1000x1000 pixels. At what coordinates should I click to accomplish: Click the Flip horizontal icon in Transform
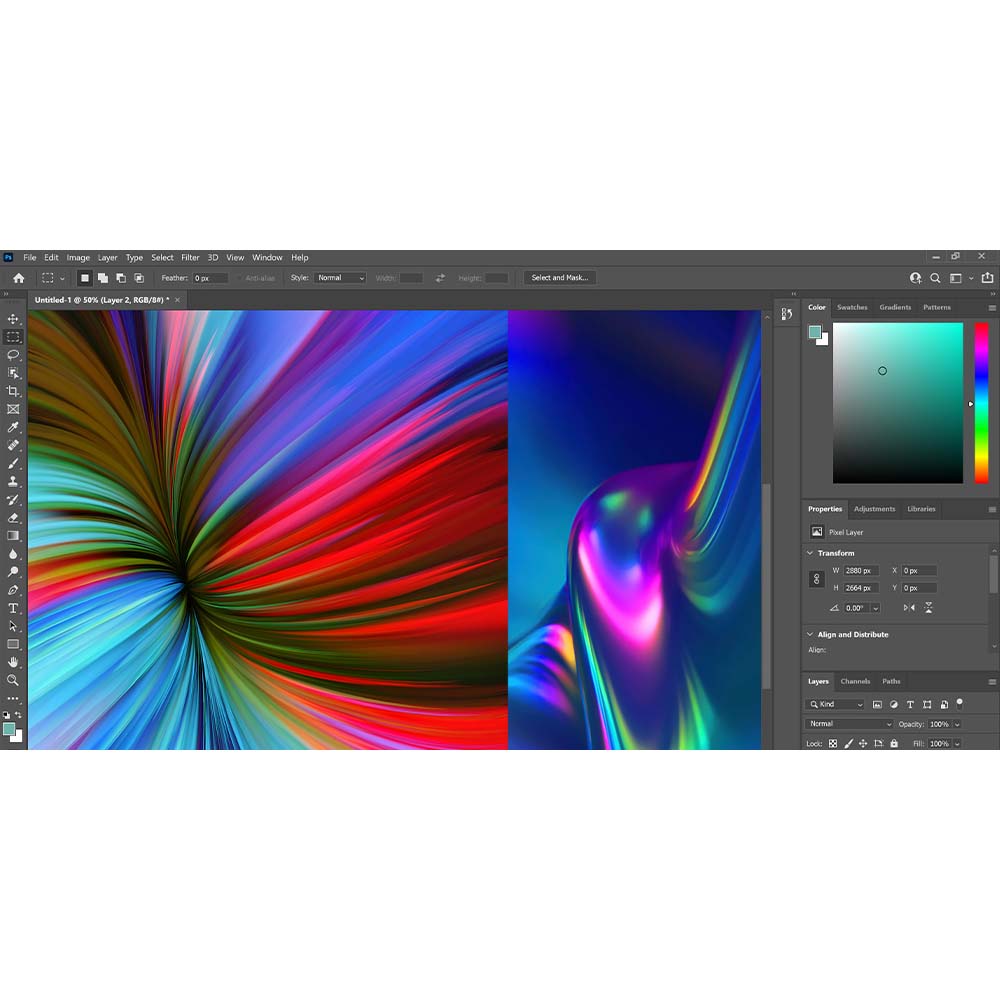[x=909, y=607]
